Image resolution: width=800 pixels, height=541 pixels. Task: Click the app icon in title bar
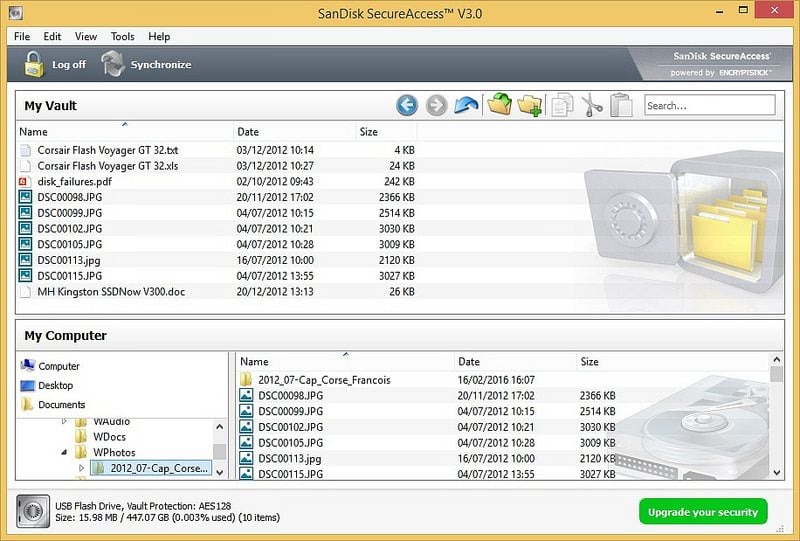[x=15, y=12]
